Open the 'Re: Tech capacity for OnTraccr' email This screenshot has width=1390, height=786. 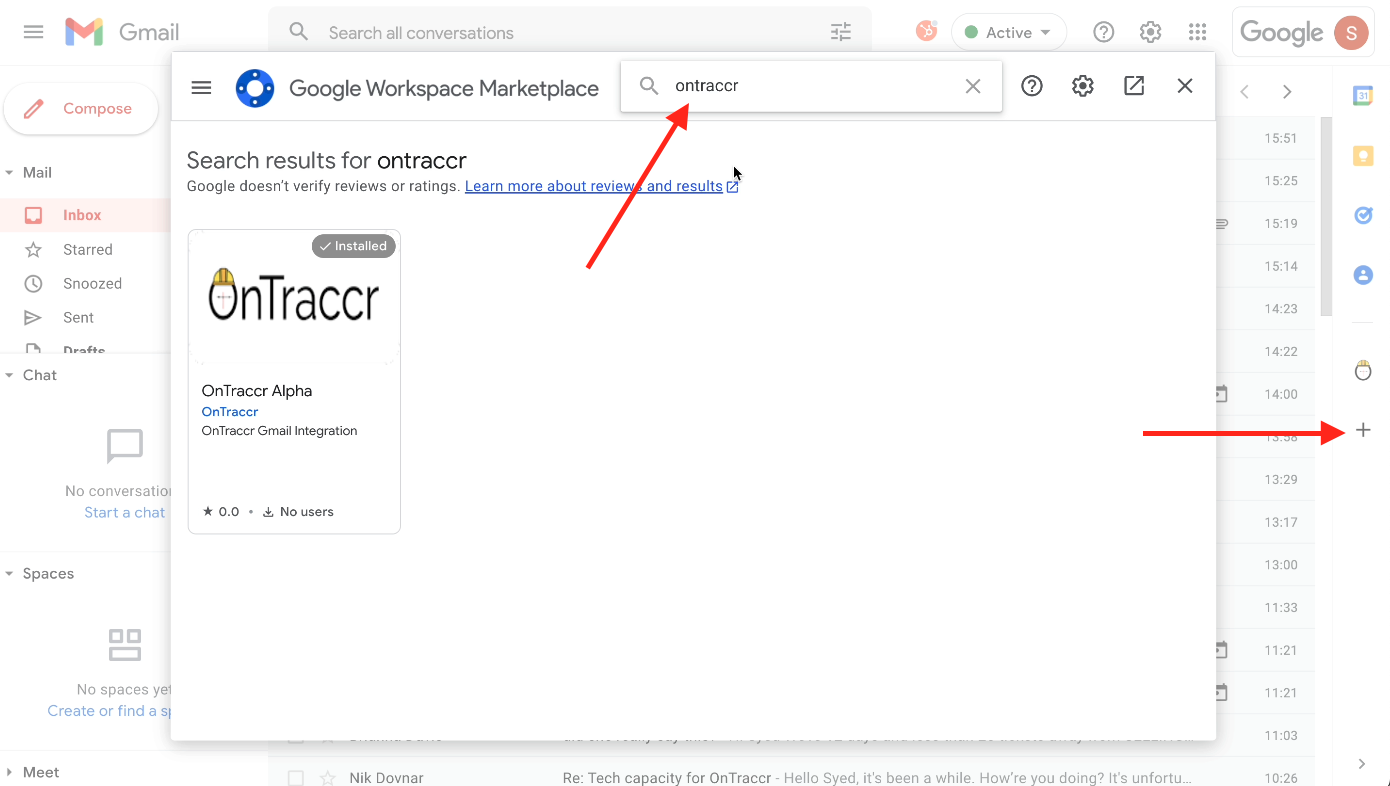click(x=876, y=777)
